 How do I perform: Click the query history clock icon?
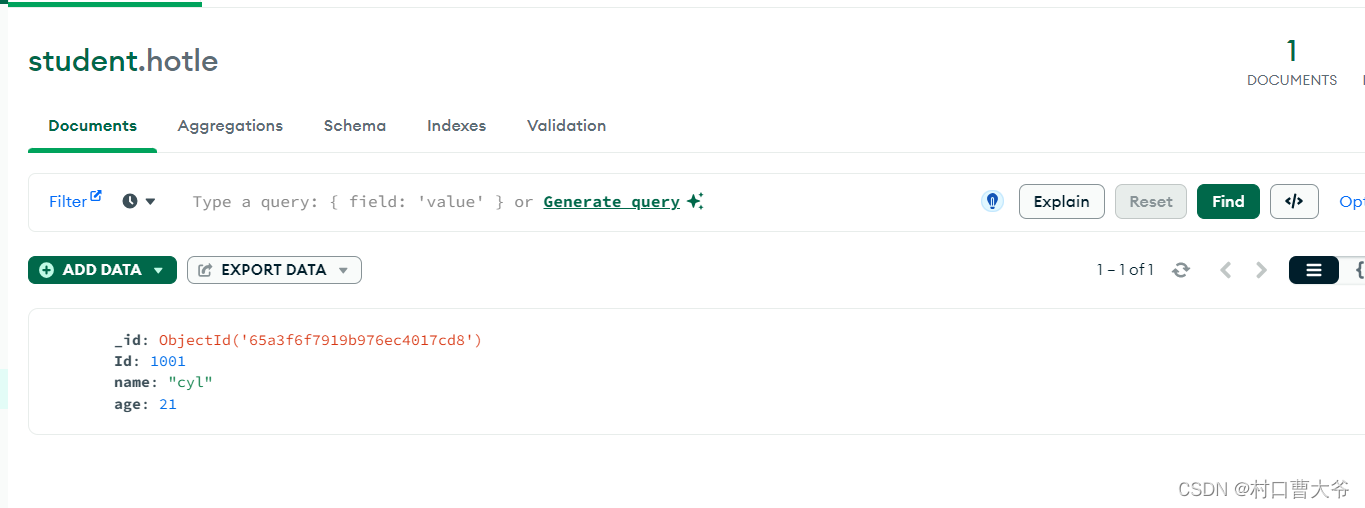tap(130, 202)
